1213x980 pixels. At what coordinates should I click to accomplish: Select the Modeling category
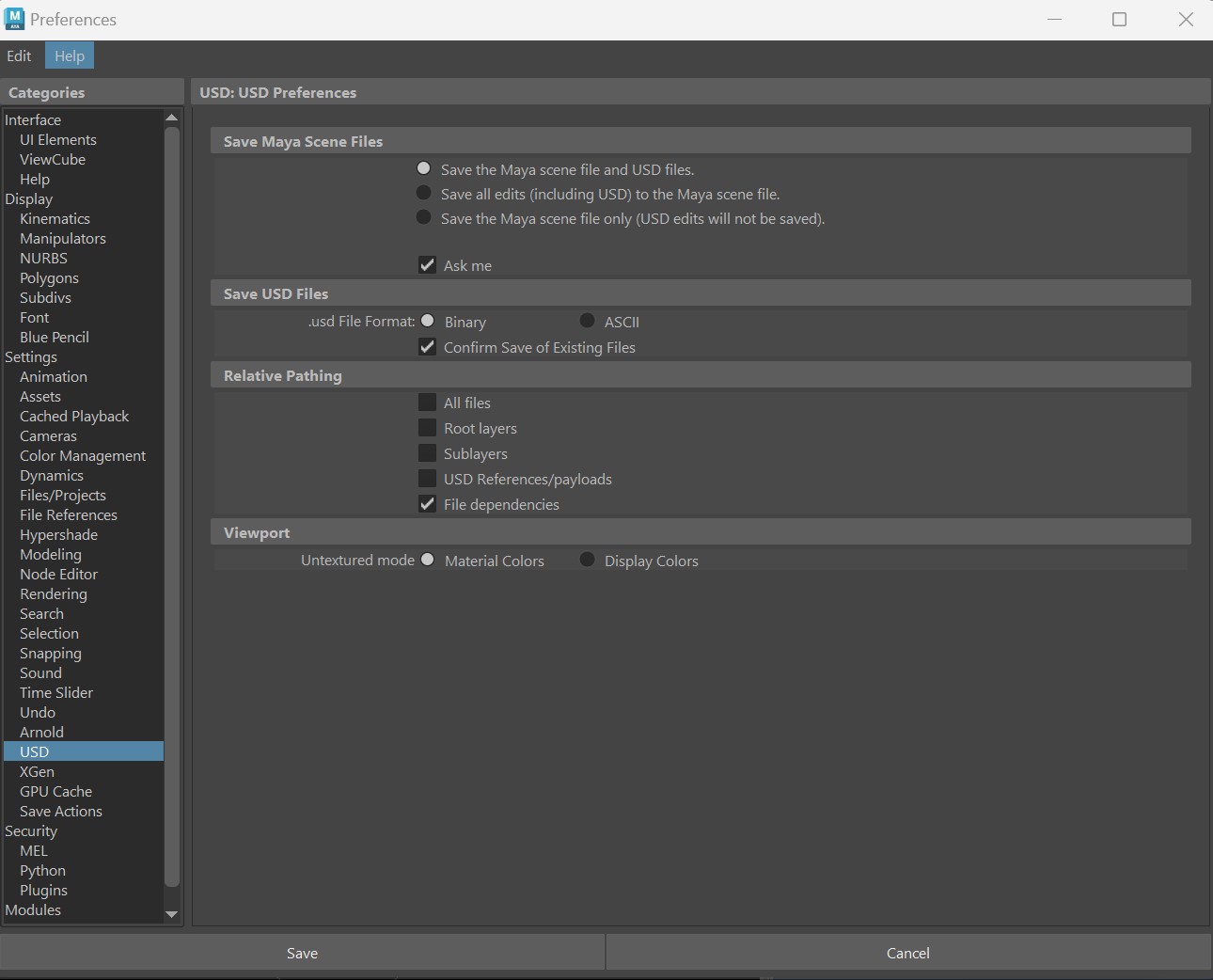pyautogui.click(x=51, y=554)
